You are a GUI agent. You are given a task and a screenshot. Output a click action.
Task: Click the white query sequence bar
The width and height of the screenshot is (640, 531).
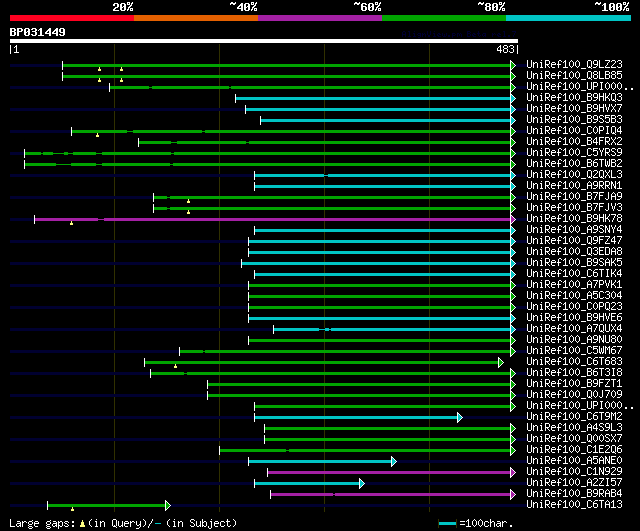click(x=264, y=41)
